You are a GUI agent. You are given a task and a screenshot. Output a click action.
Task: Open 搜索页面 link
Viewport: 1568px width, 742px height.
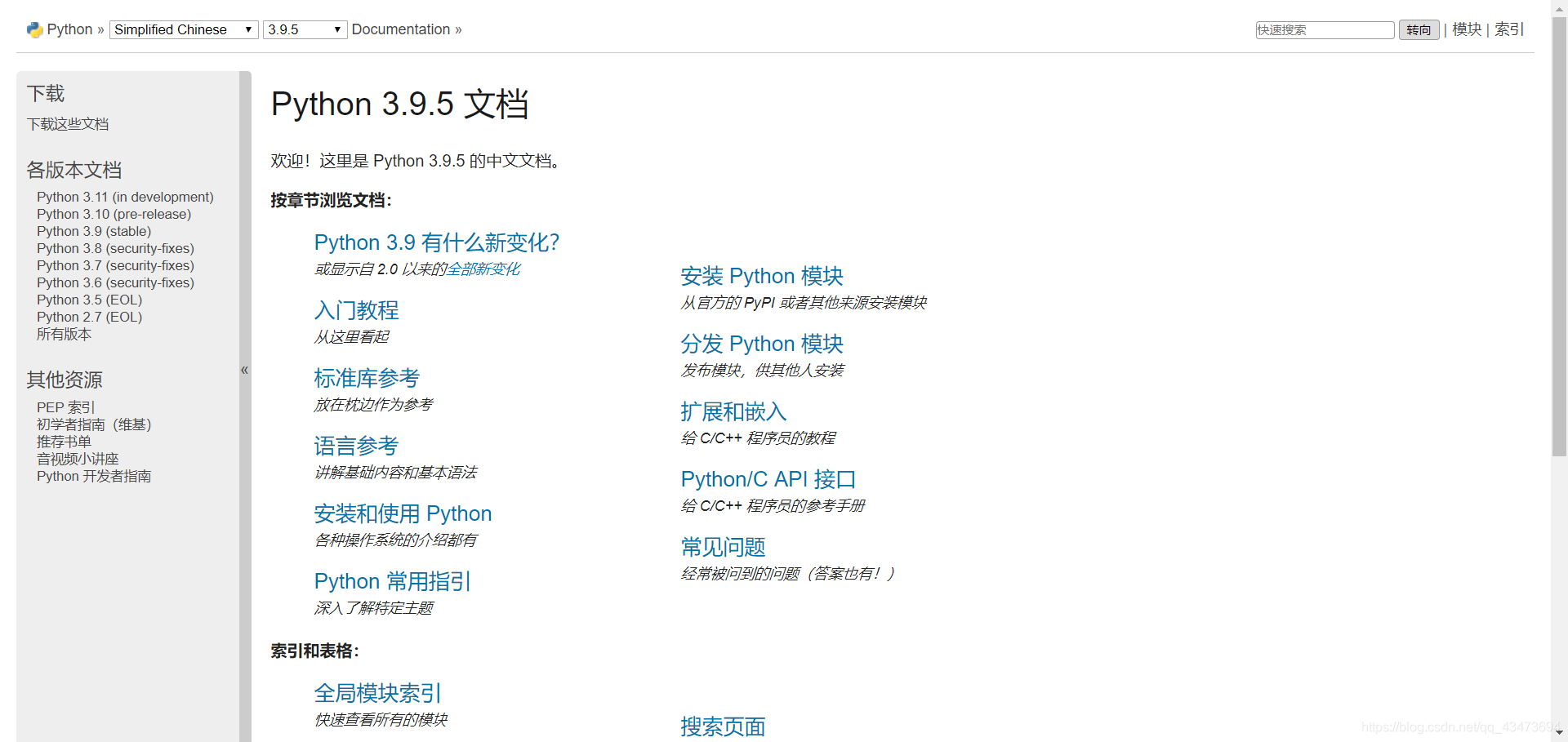tap(724, 726)
